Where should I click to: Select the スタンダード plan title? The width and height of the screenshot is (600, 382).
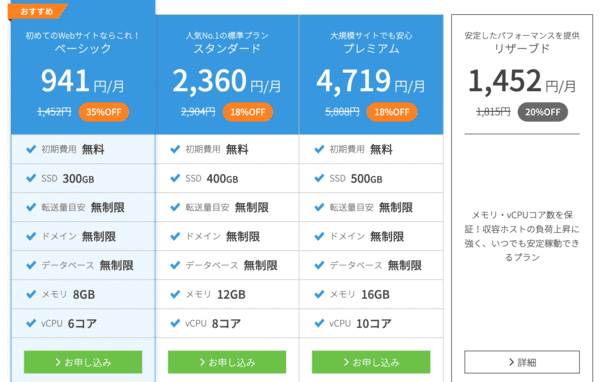227,49
